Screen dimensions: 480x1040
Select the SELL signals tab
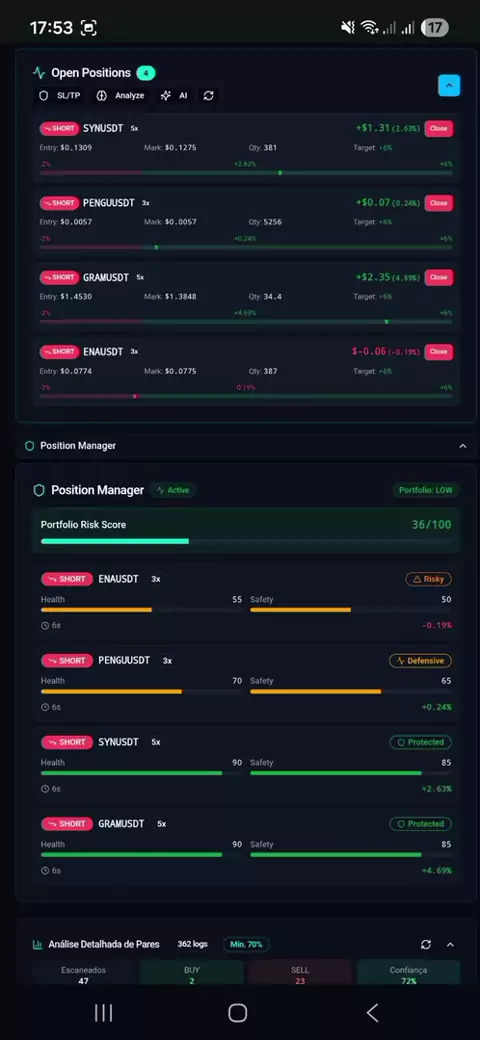click(x=300, y=974)
